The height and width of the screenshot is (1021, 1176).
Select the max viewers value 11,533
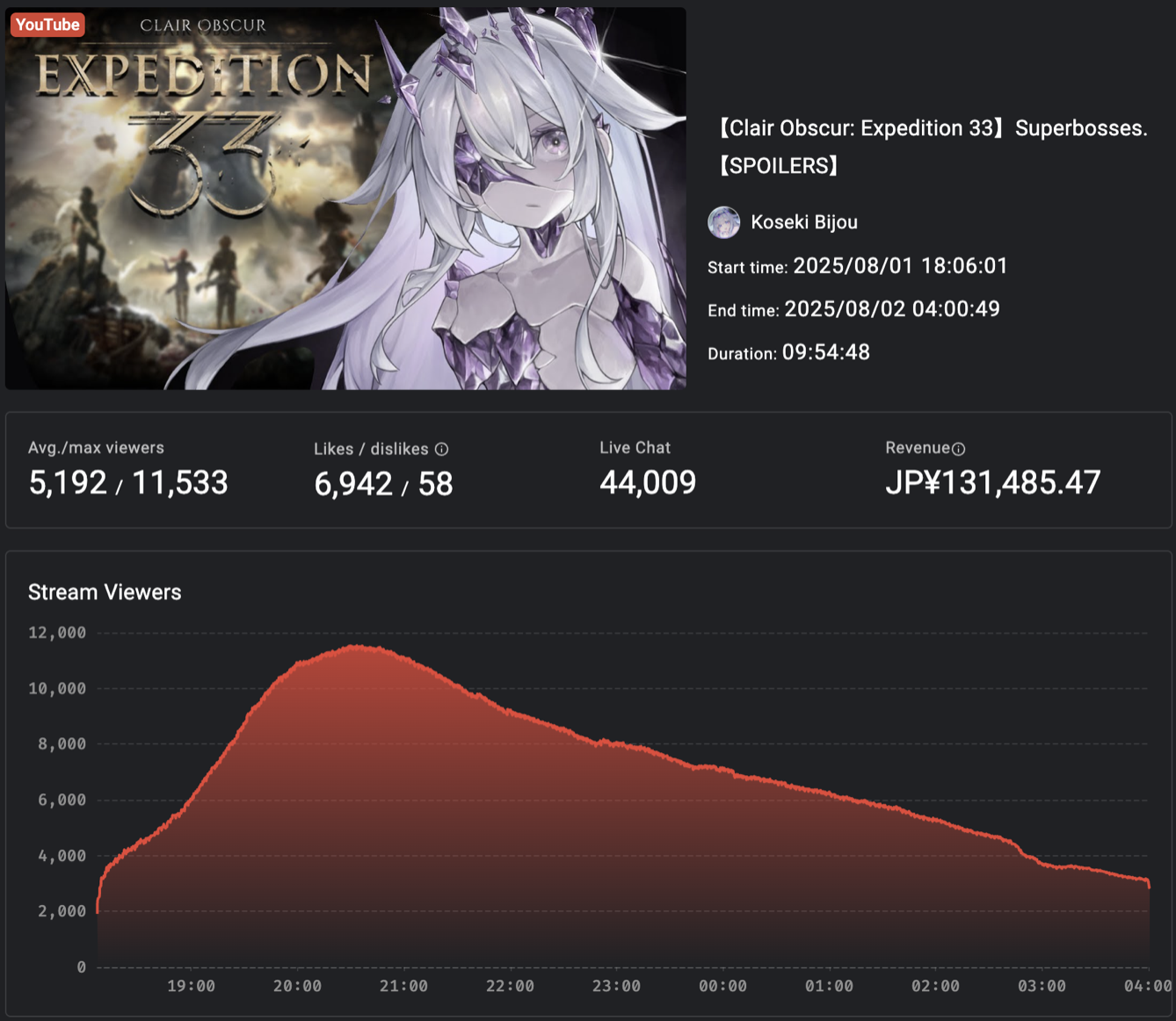coord(180,482)
